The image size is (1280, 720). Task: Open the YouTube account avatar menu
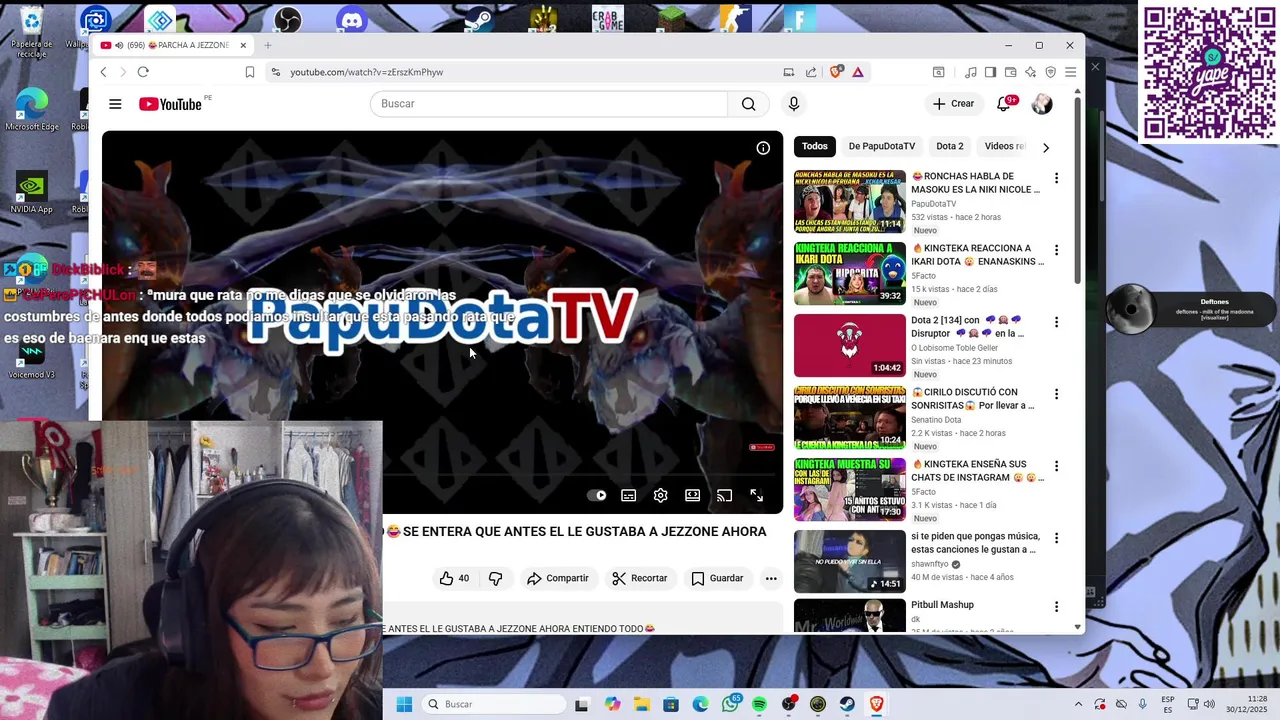[x=1042, y=104]
